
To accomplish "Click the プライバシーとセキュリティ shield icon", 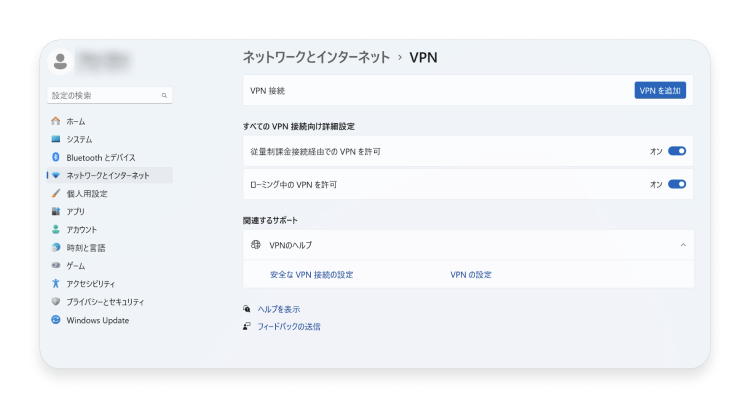I will point(55,301).
